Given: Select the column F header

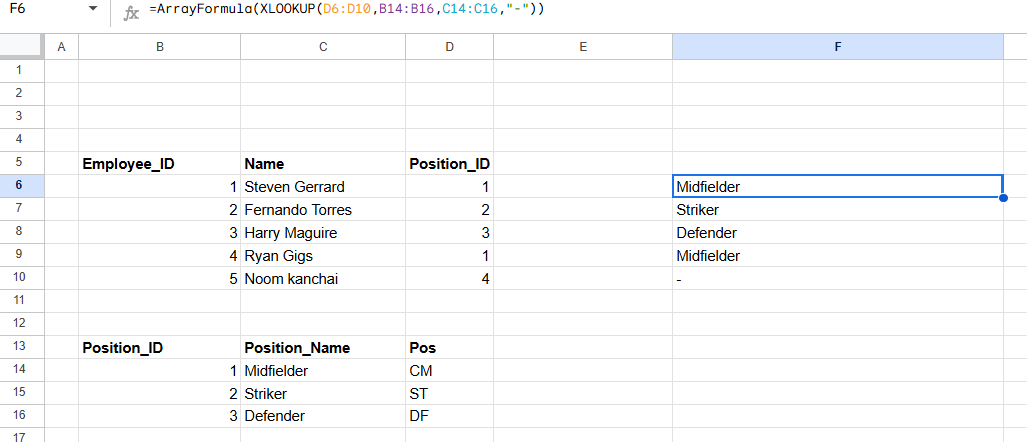Looking at the screenshot, I should click(838, 46).
